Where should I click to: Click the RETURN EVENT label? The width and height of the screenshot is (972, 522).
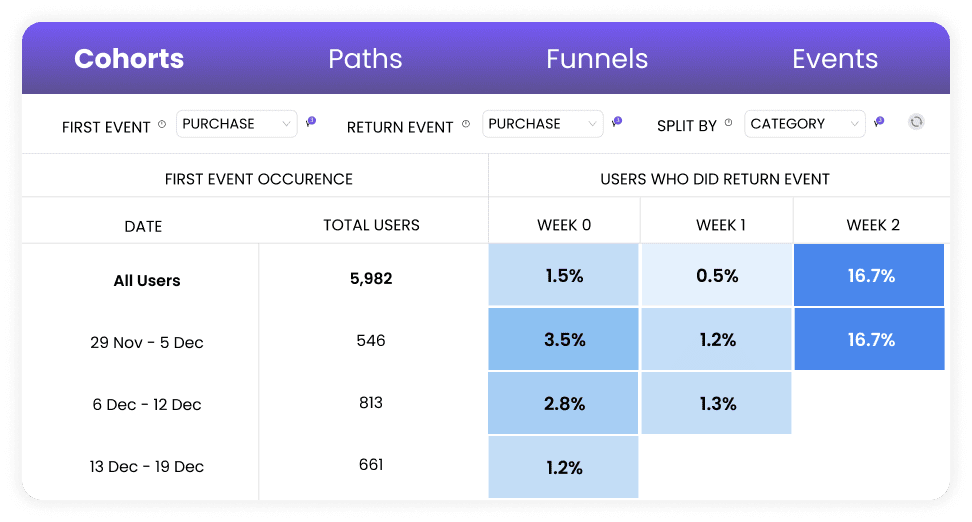click(400, 127)
